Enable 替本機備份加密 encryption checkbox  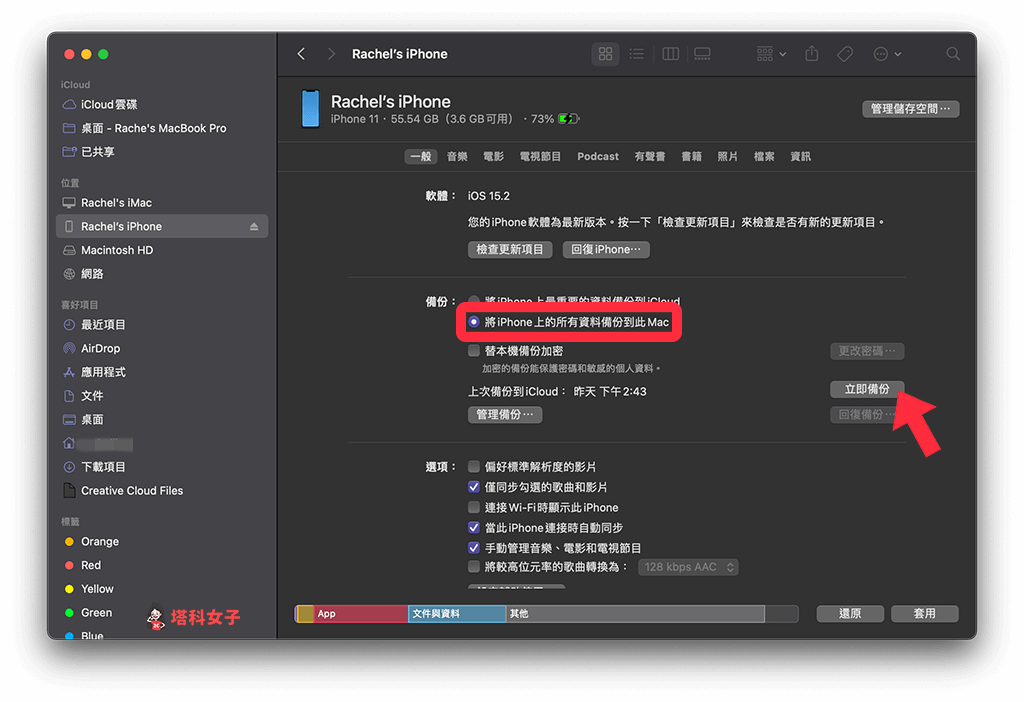474,351
